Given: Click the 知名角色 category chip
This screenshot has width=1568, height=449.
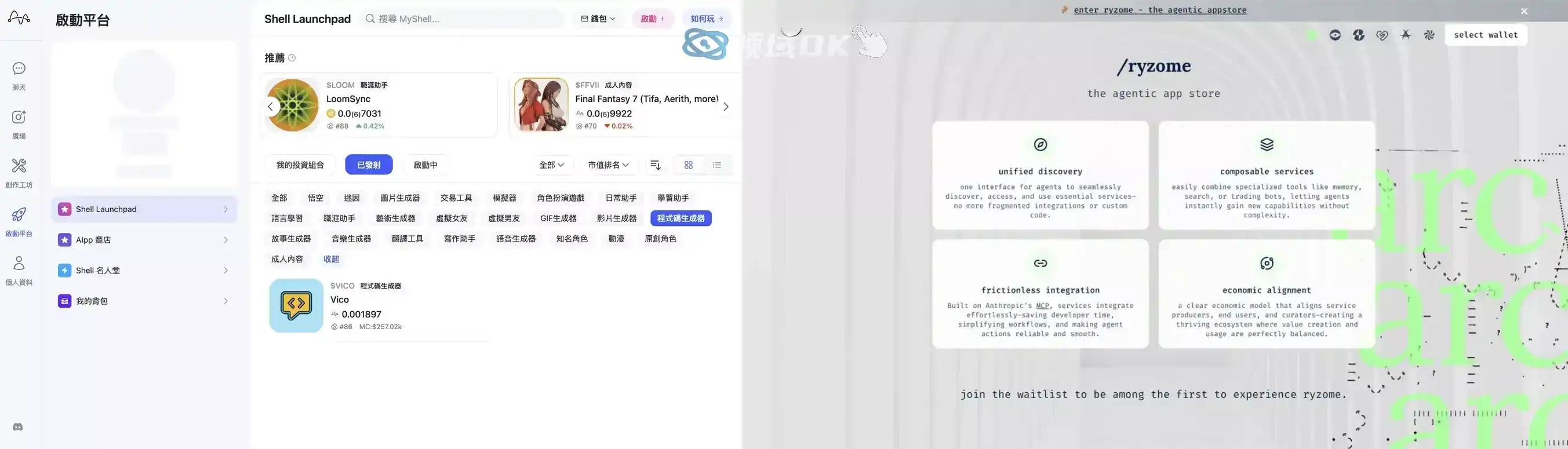Looking at the screenshot, I should [572, 239].
